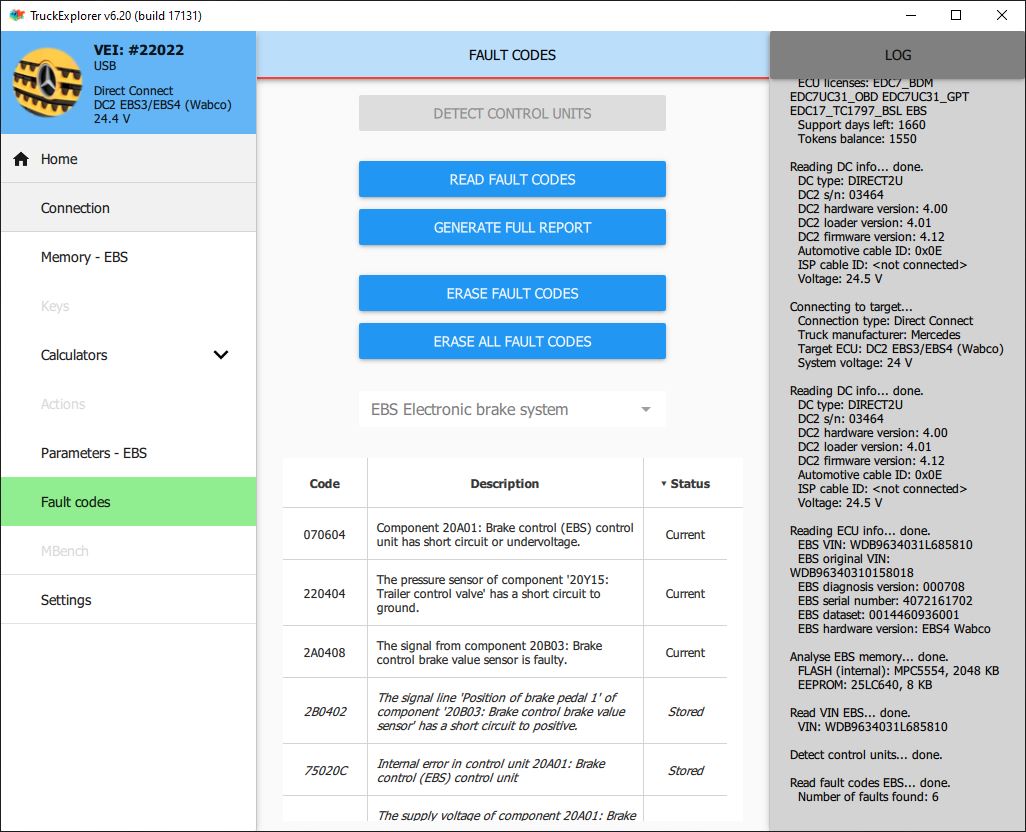
Task: Click the TruckExplorer title bar app icon
Action: coord(16,15)
